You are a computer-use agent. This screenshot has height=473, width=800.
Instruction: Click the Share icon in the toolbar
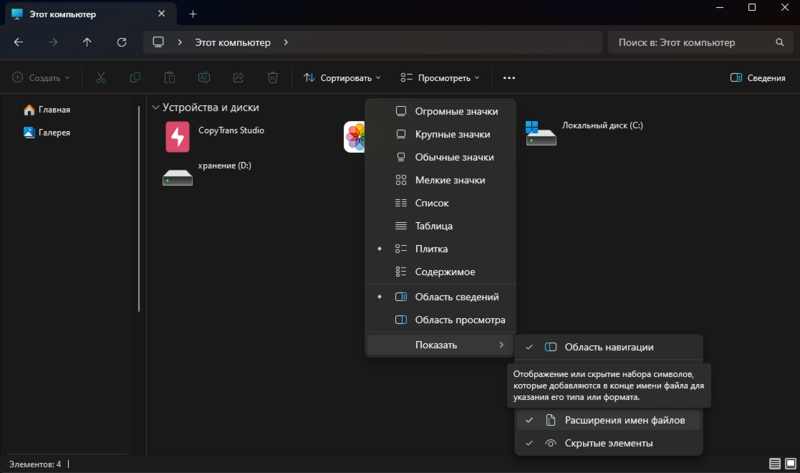pos(238,78)
